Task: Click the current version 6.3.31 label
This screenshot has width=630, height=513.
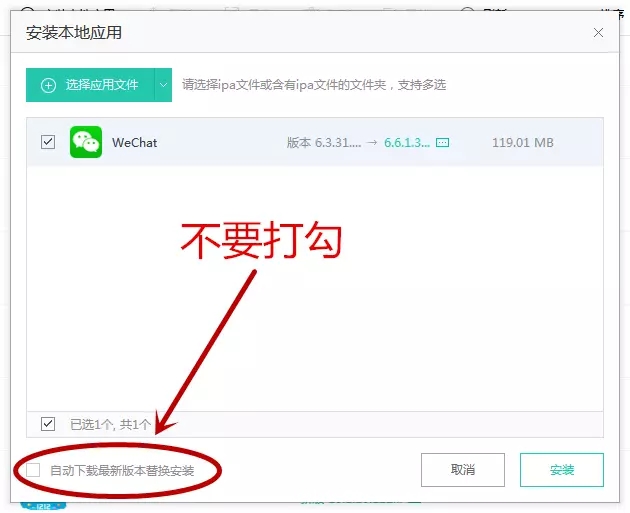Action: (323, 143)
